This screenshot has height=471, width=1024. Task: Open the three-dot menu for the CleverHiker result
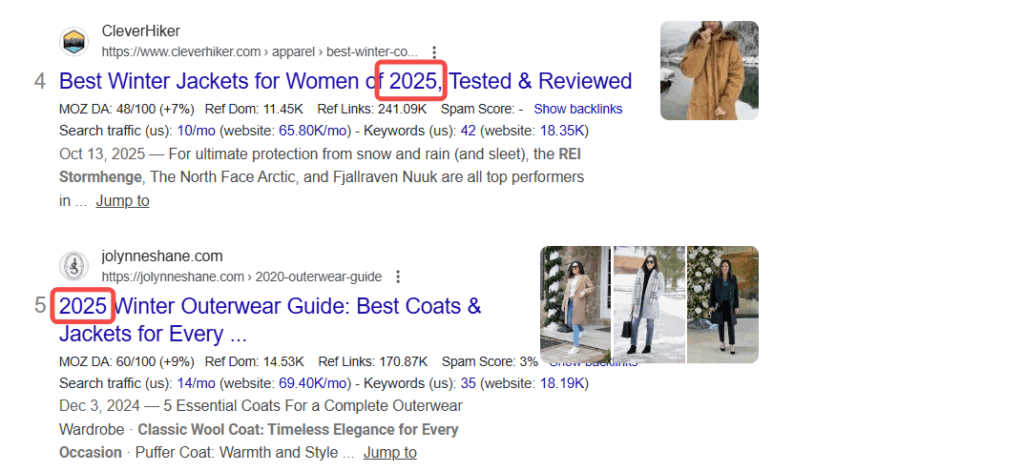click(434, 52)
